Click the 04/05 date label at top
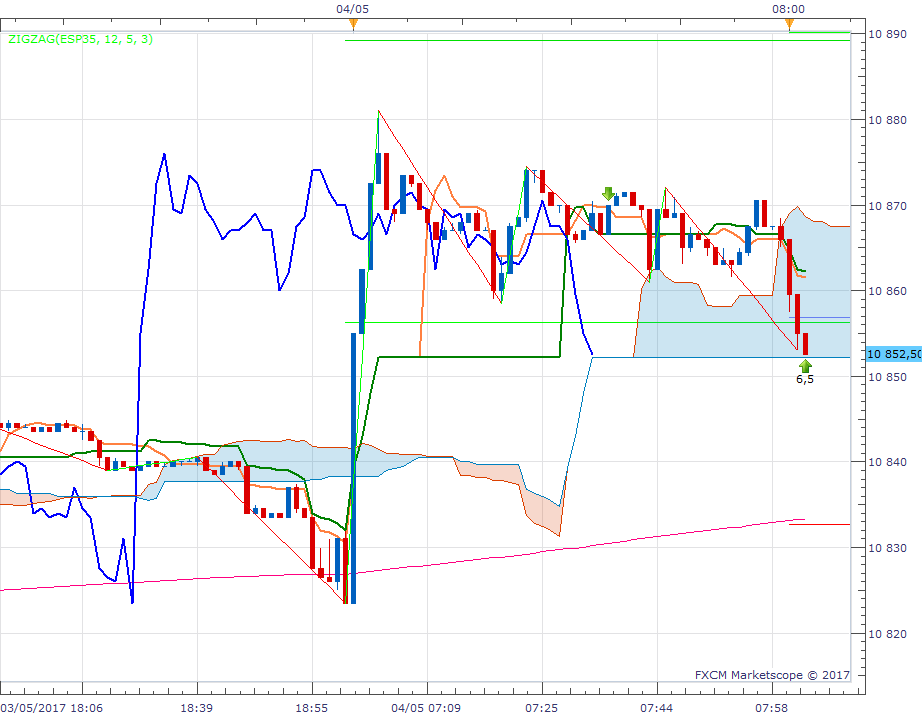The image size is (923, 720). coord(353,9)
